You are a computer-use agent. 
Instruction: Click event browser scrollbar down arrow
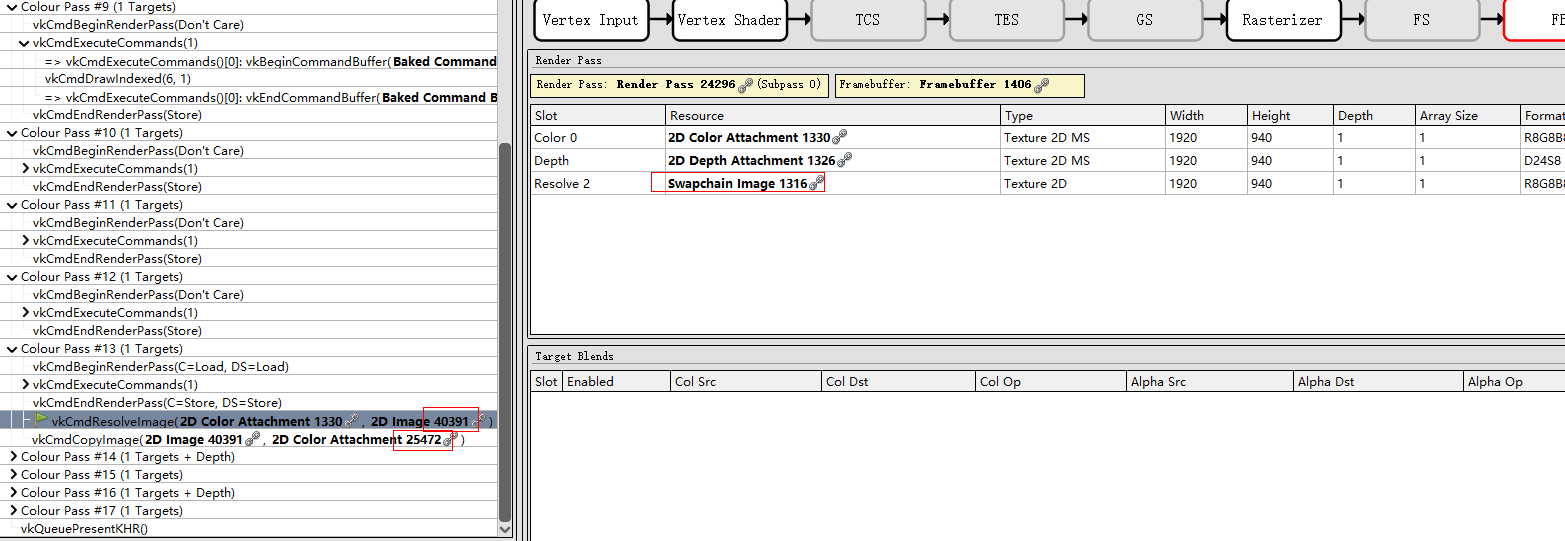505,529
